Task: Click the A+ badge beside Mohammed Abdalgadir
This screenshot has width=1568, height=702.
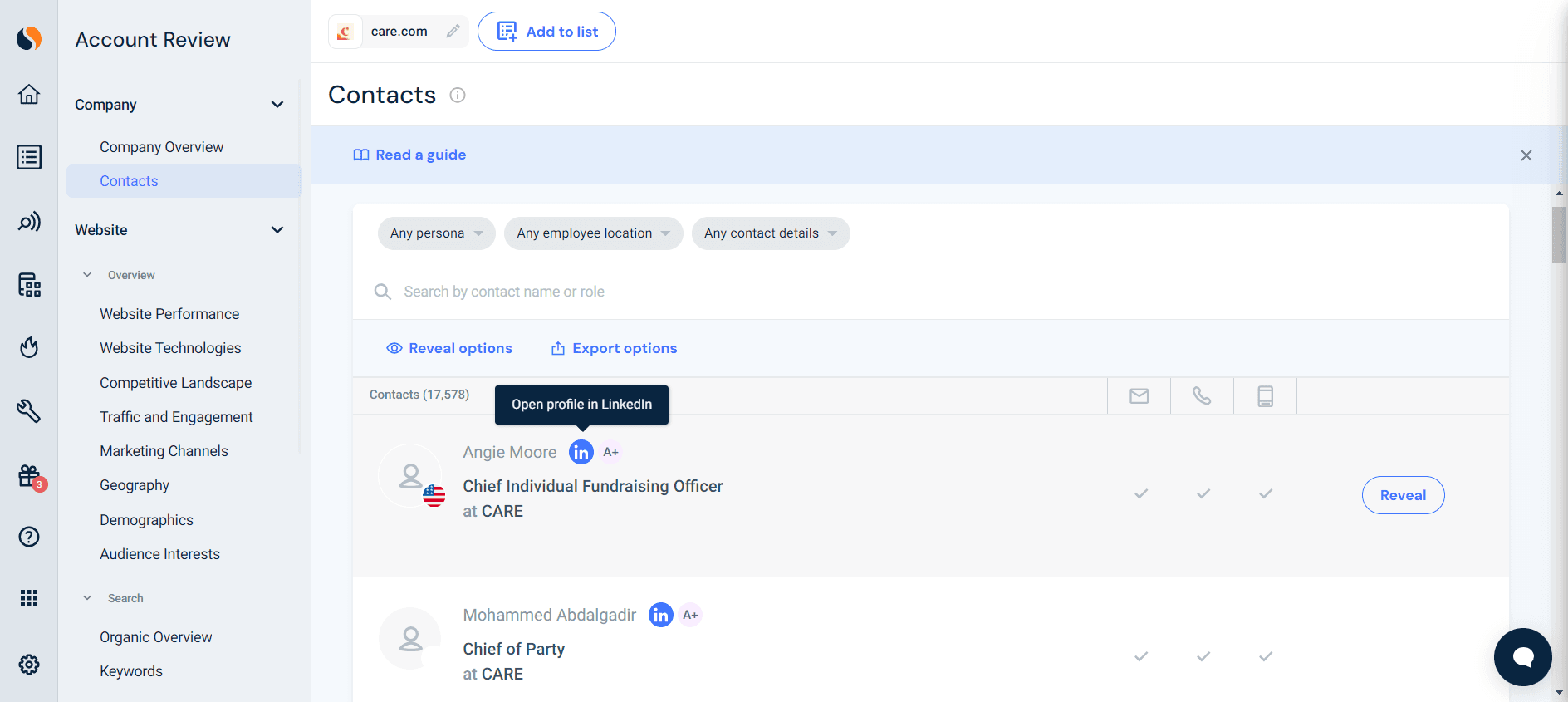Action: click(x=690, y=615)
